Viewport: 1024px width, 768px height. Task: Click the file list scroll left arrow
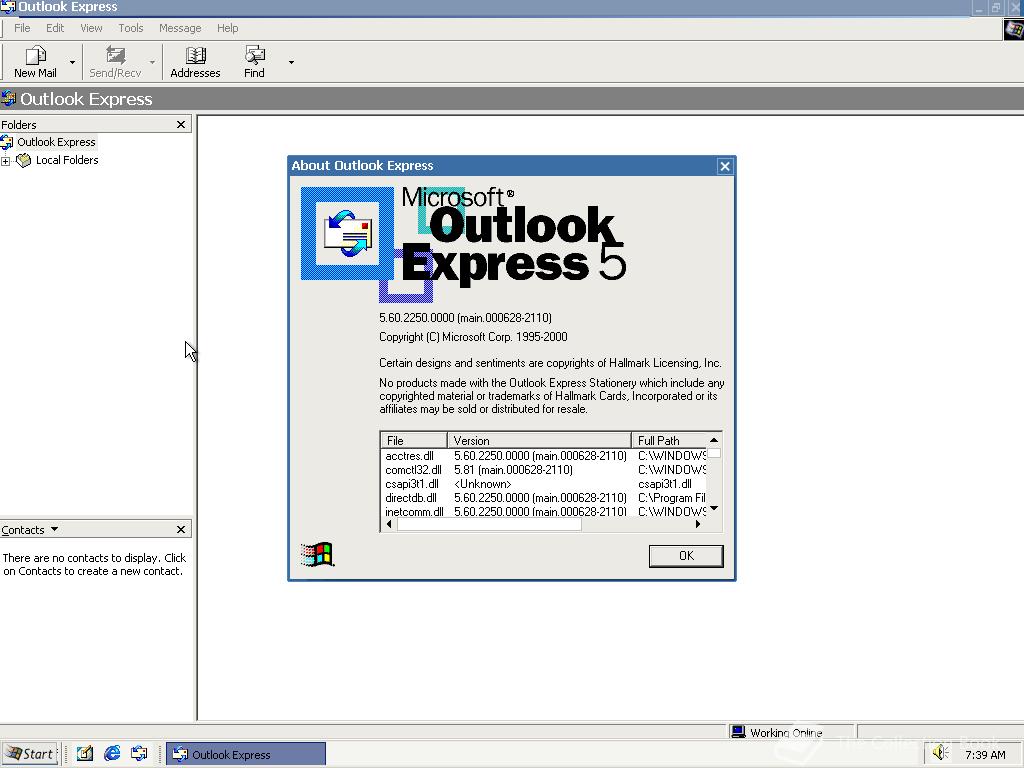pos(389,524)
